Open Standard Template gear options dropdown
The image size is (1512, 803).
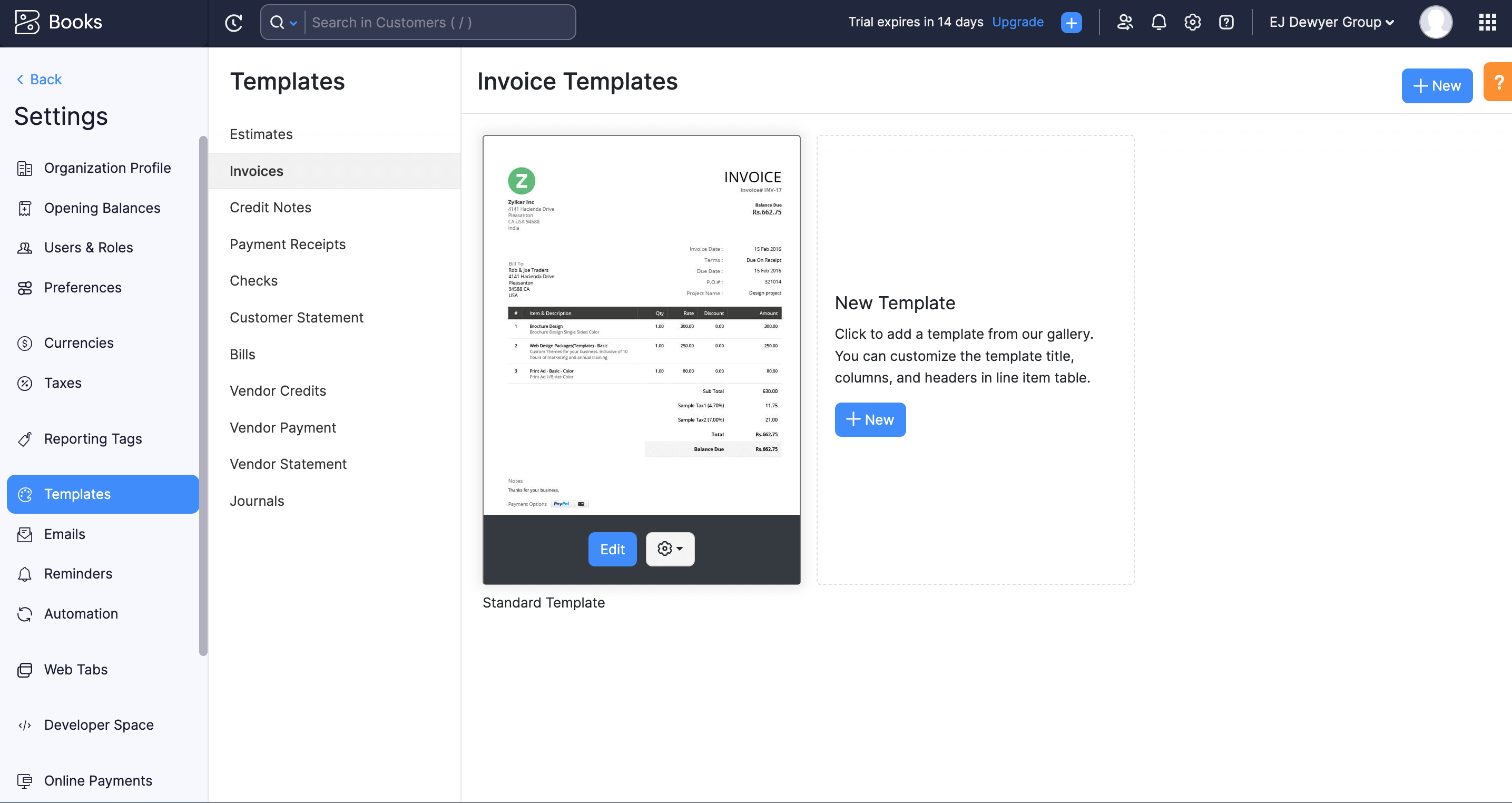pos(670,550)
